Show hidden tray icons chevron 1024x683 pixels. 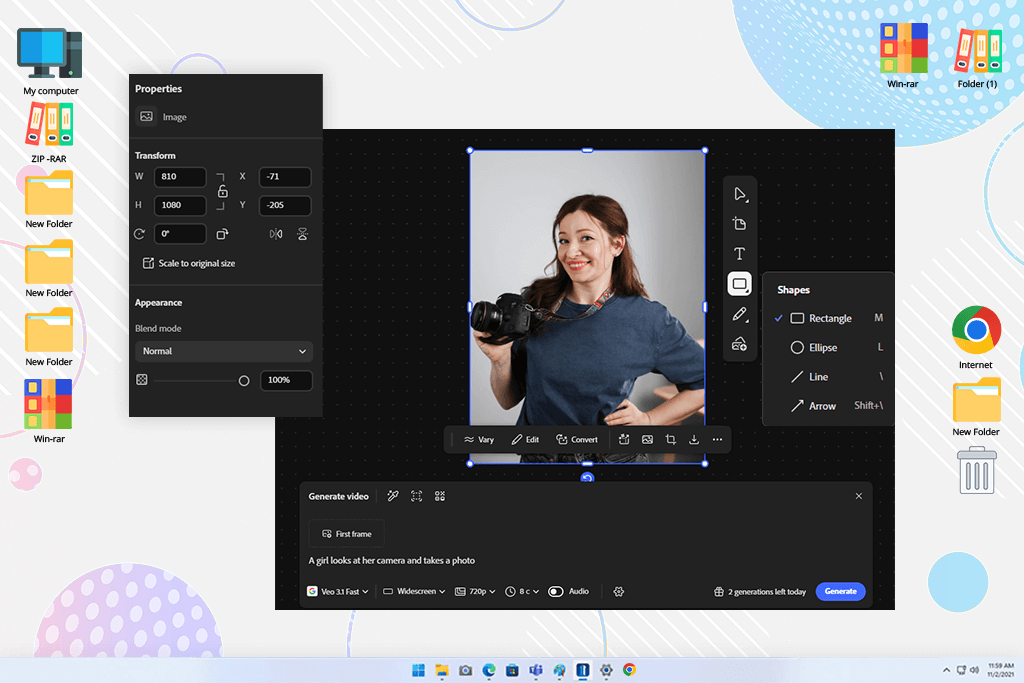[x=946, y=670]
